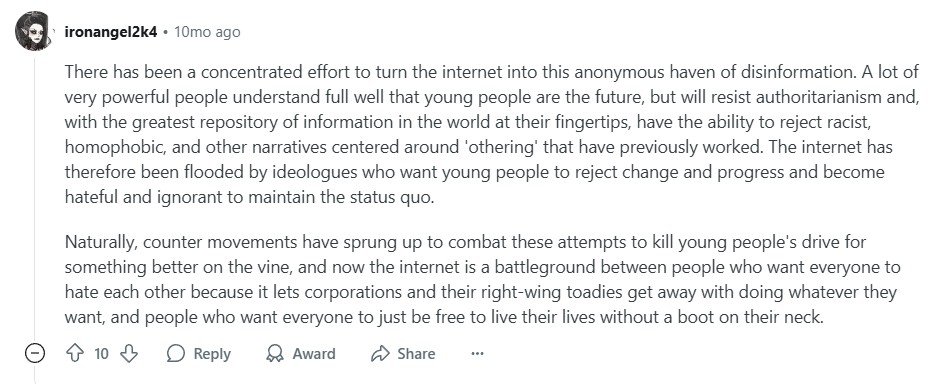Click the Reply text label
This screenshot has width=951, height=384.
point(212,354)
